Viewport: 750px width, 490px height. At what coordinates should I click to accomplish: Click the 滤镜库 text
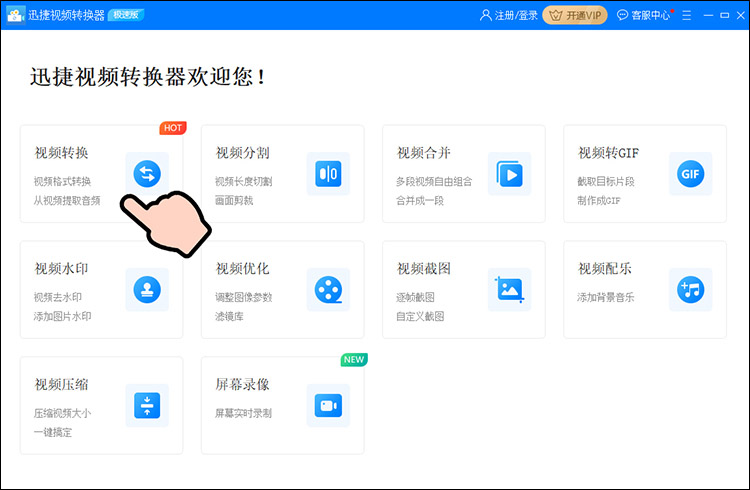229,316
